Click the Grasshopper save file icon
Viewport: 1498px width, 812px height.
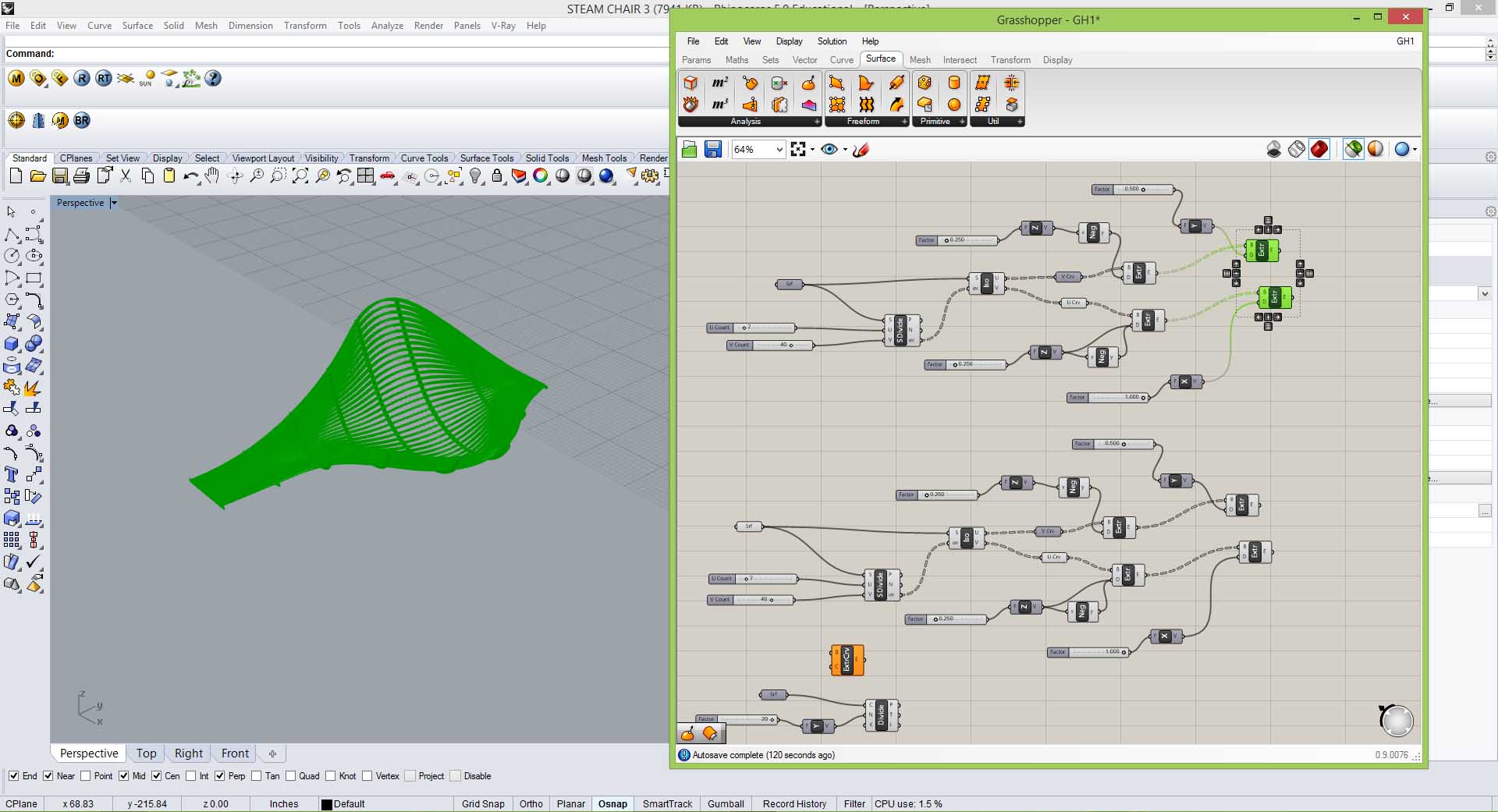pyautogui.click(x=712, y=149)
